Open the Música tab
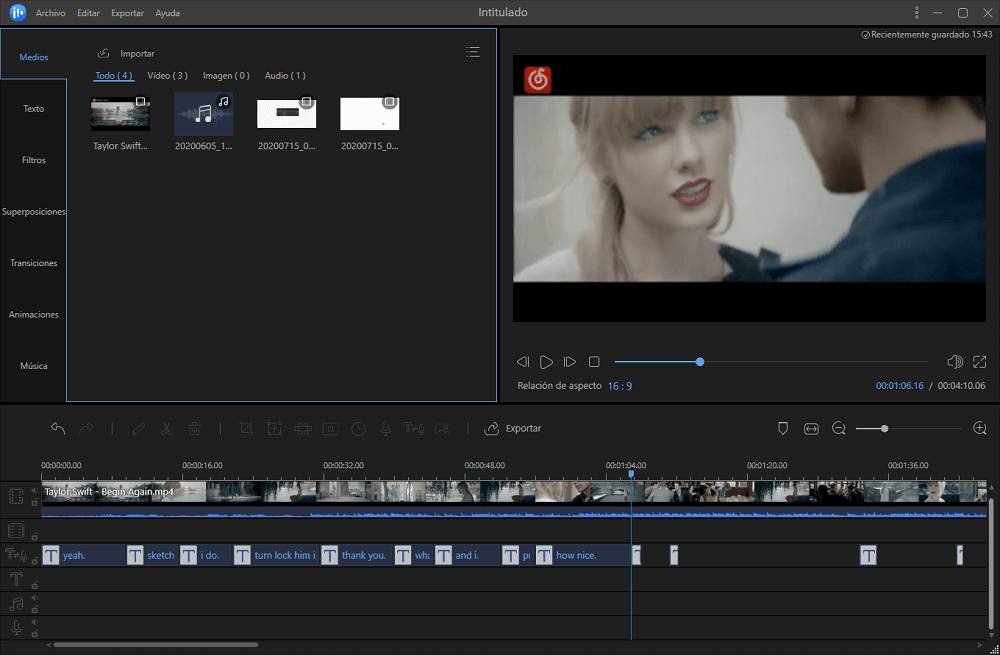Screen dimensions: 1000x655 [34, 366]
